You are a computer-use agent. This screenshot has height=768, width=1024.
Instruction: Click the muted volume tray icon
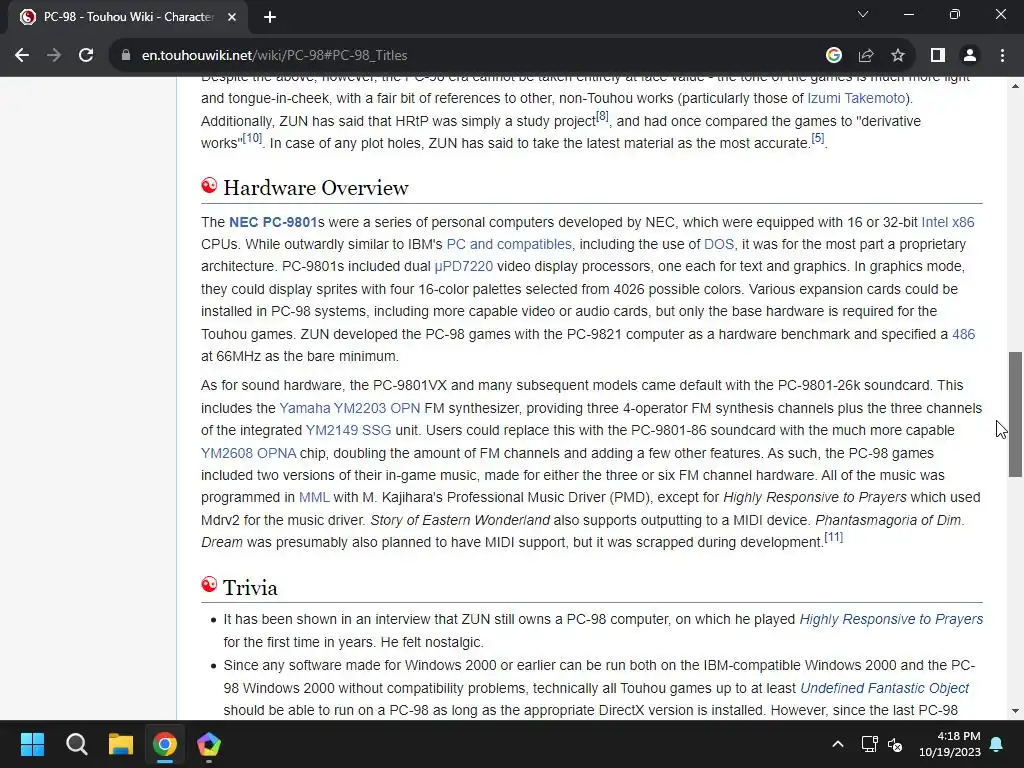click(895, 744)
